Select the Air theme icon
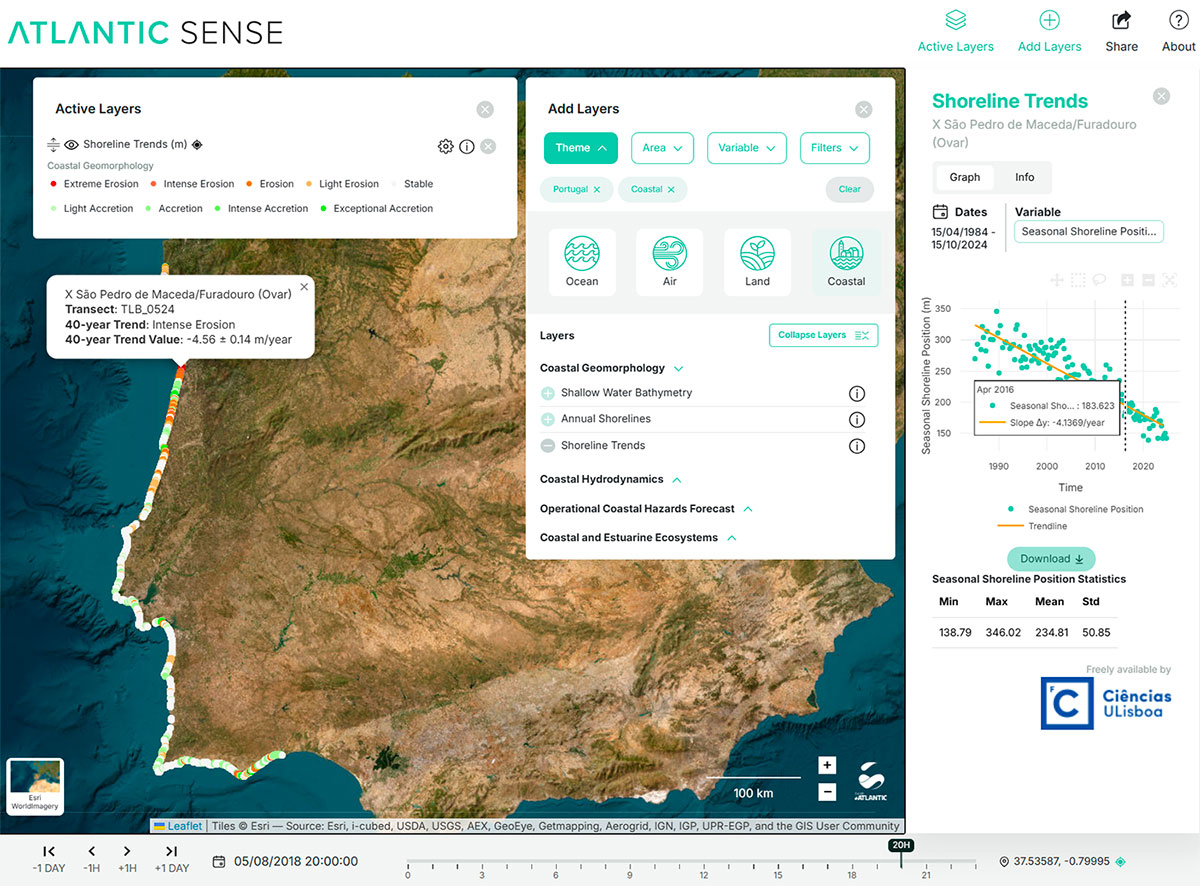The height and width of the screenshot is (886, 1200). click(x=670, y=262)
